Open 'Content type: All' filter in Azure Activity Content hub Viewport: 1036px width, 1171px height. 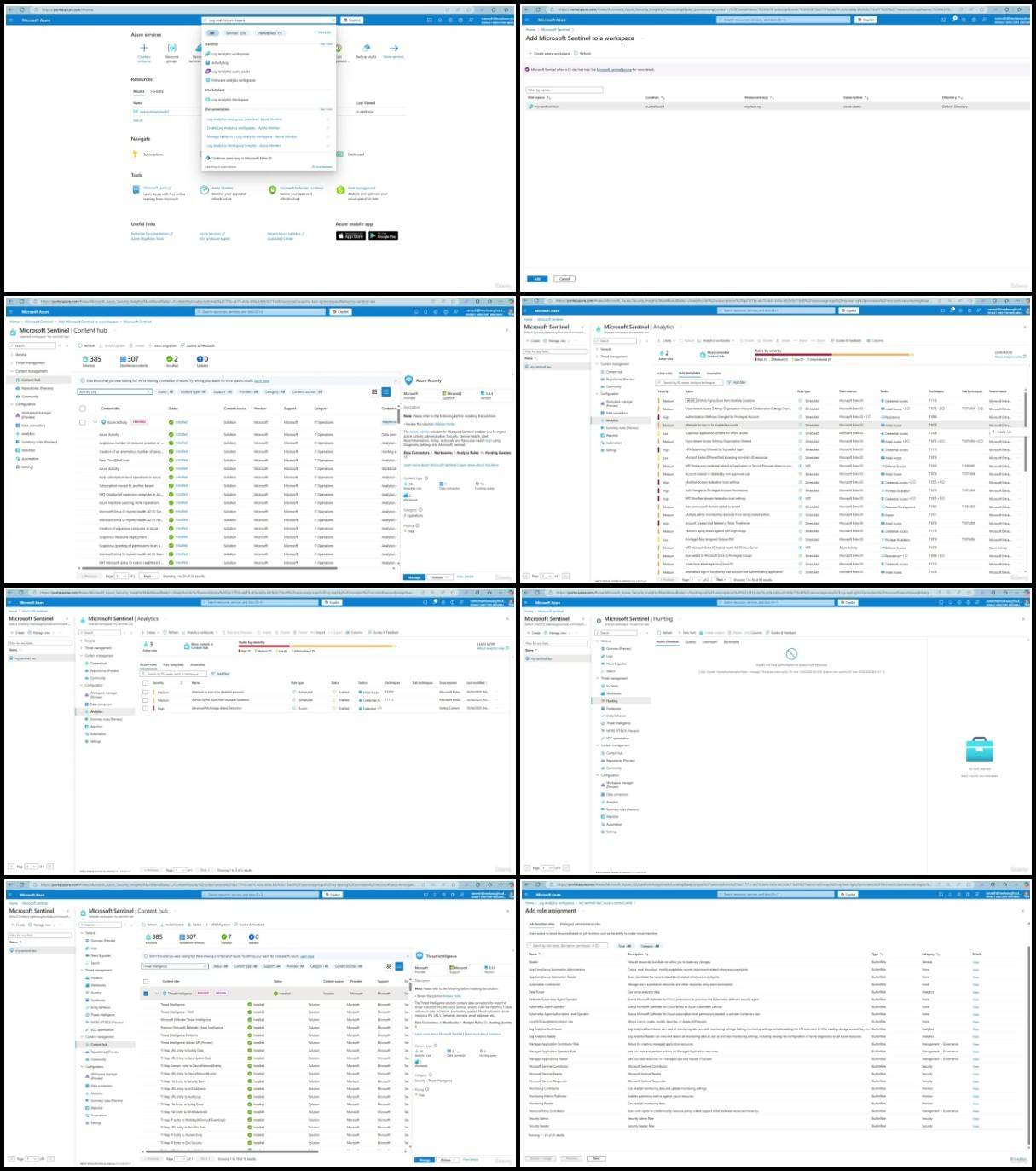[194, 392]
